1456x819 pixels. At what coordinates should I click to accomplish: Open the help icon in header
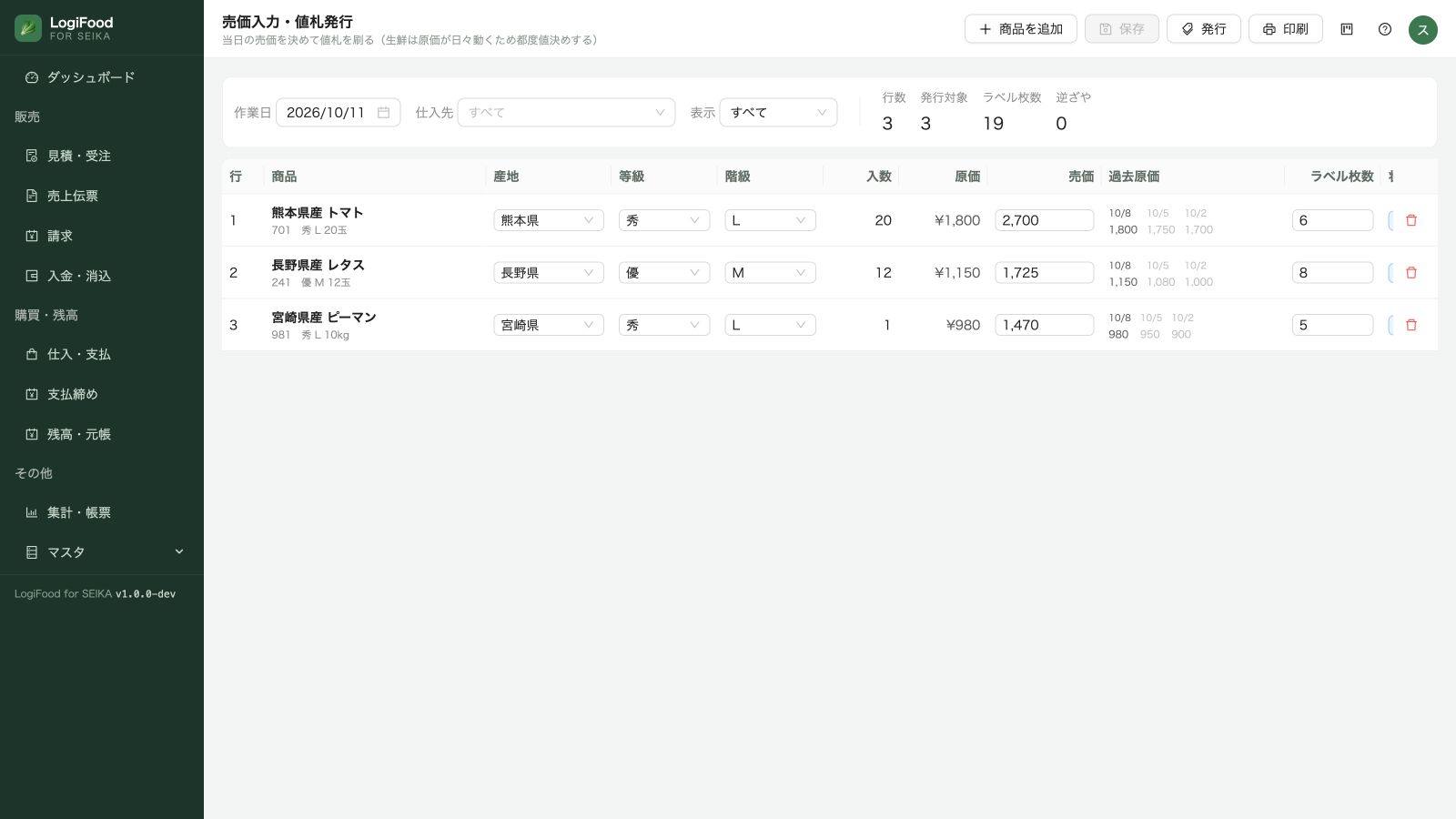(x=1385, y=29)
